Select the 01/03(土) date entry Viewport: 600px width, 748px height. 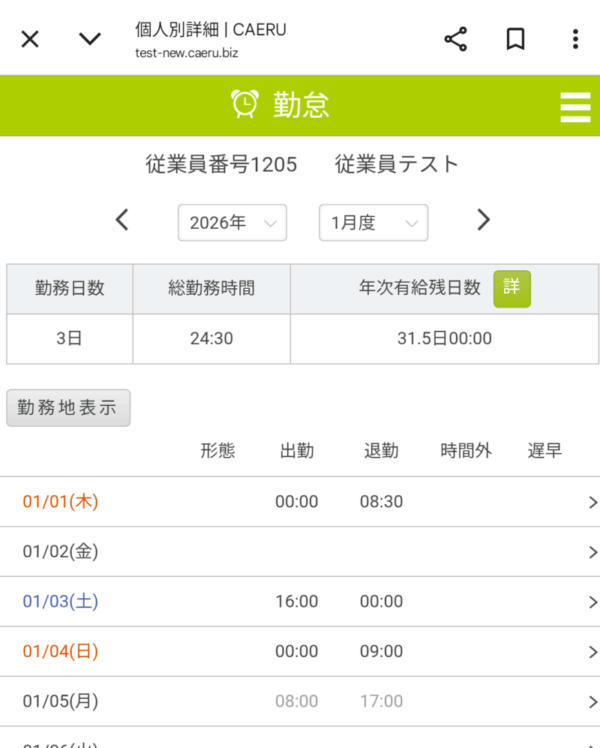[x=60, y=602]
